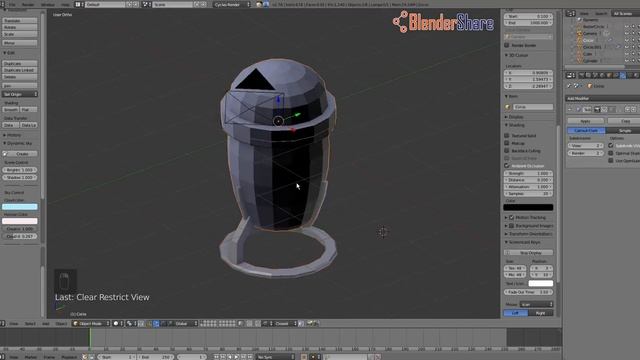Click the Translate tool button
The height and width of the screenshot is (360, 640).
coord(20,20)
